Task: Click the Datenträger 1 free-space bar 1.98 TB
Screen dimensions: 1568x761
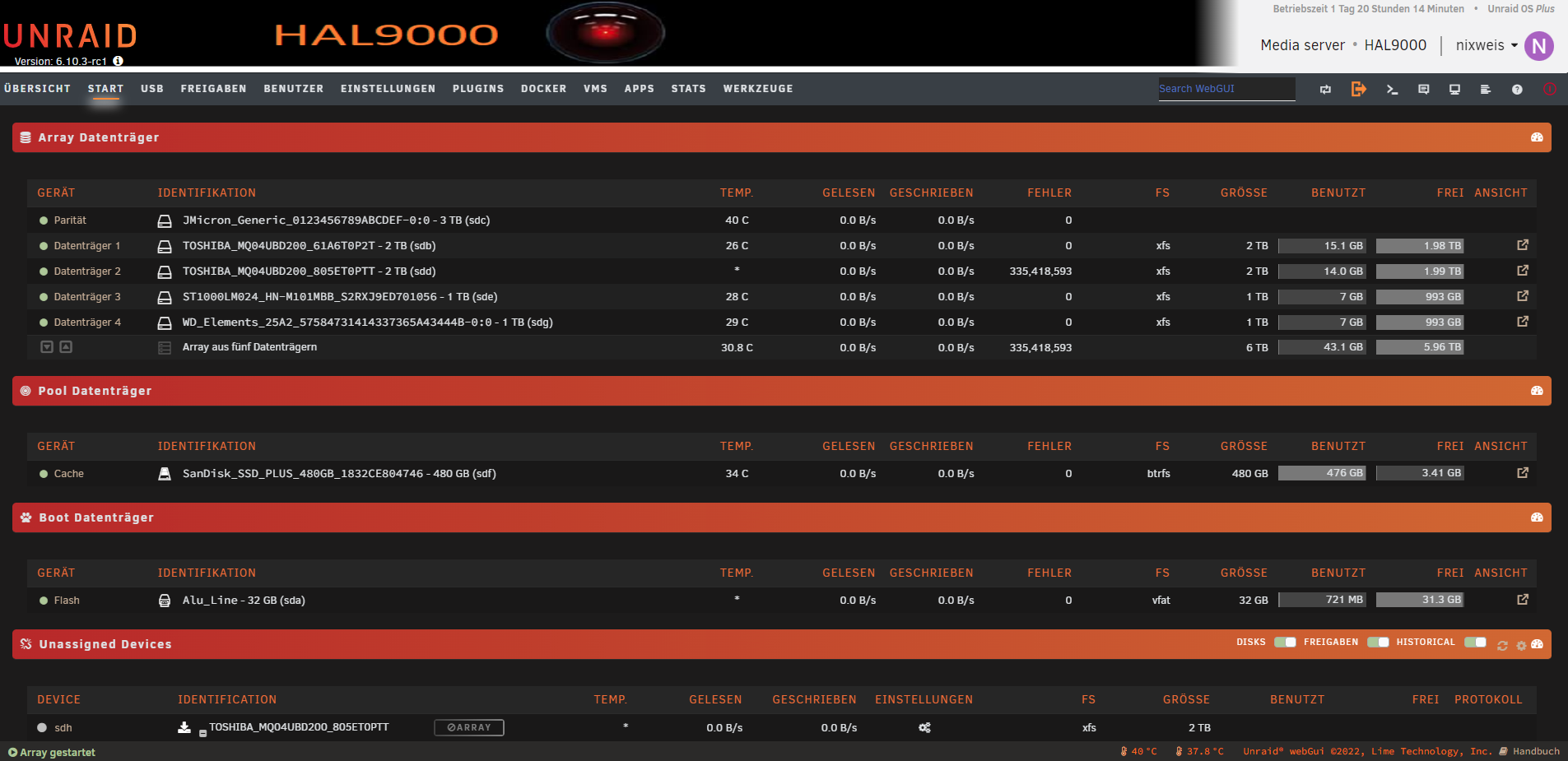Action: [1420, 246]
